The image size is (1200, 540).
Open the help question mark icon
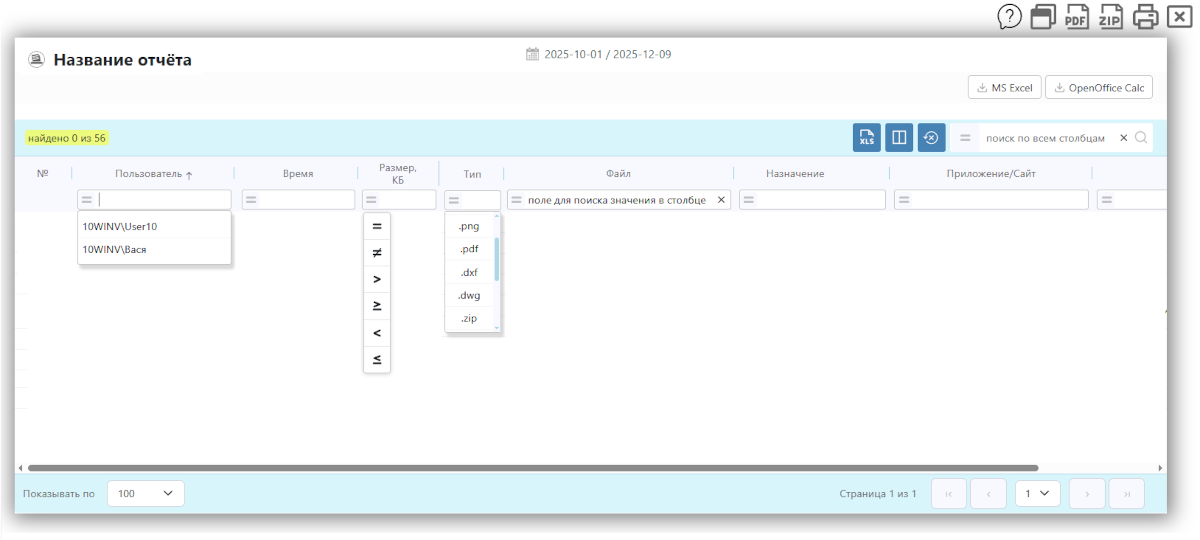coord(1010,16)
